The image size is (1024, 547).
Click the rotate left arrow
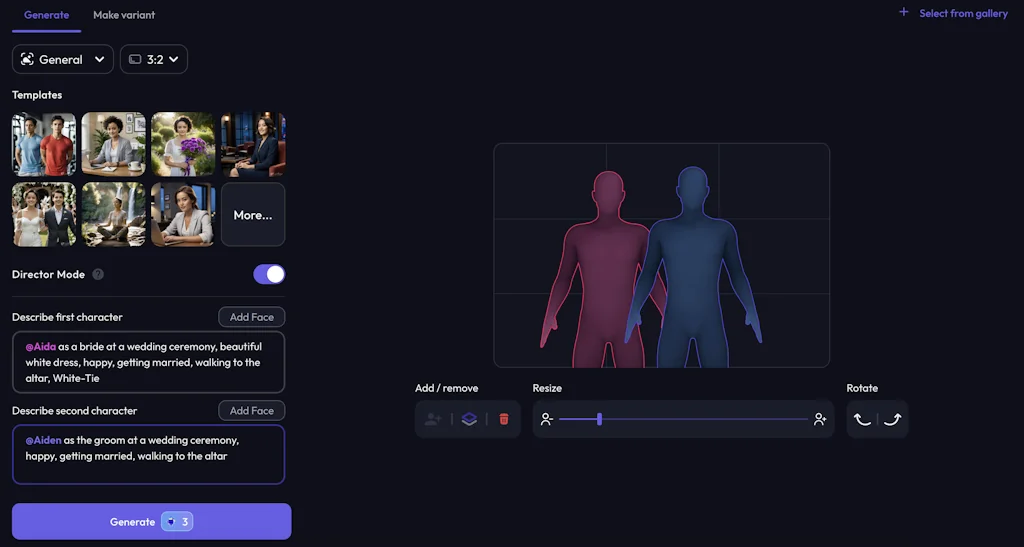[863, 419]
